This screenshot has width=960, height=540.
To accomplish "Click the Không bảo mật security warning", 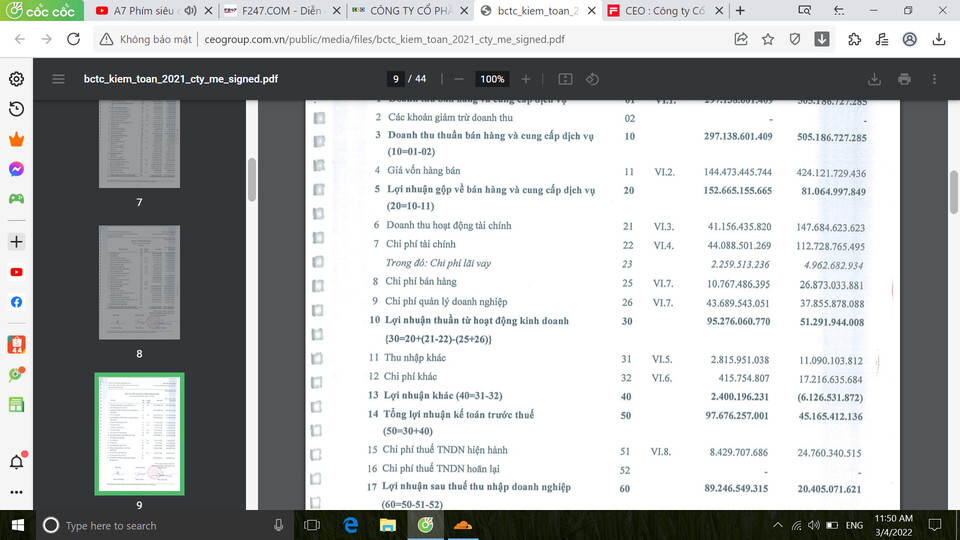I will tap(146, 39).
